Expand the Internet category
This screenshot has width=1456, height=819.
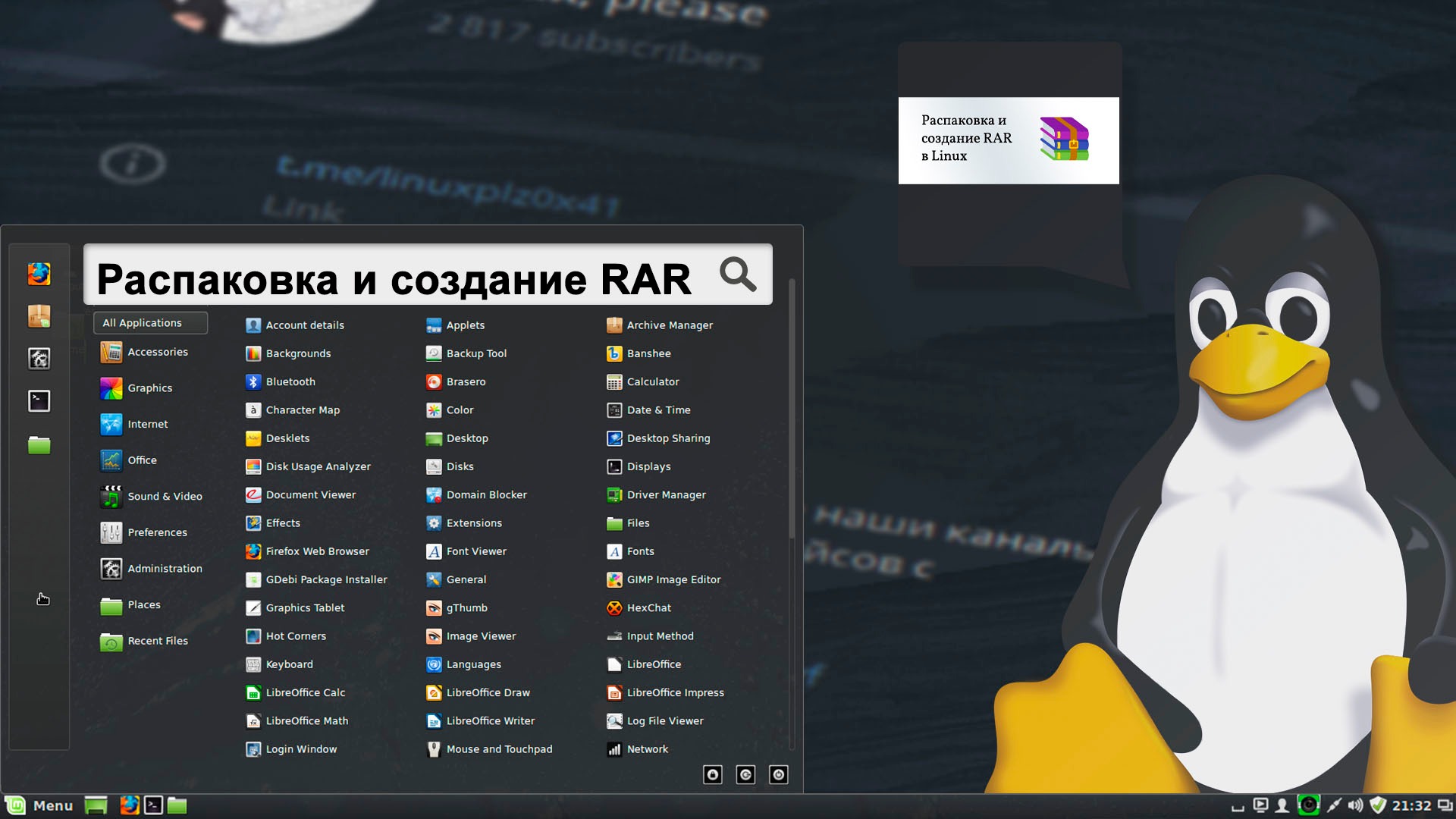click(146, 423)
